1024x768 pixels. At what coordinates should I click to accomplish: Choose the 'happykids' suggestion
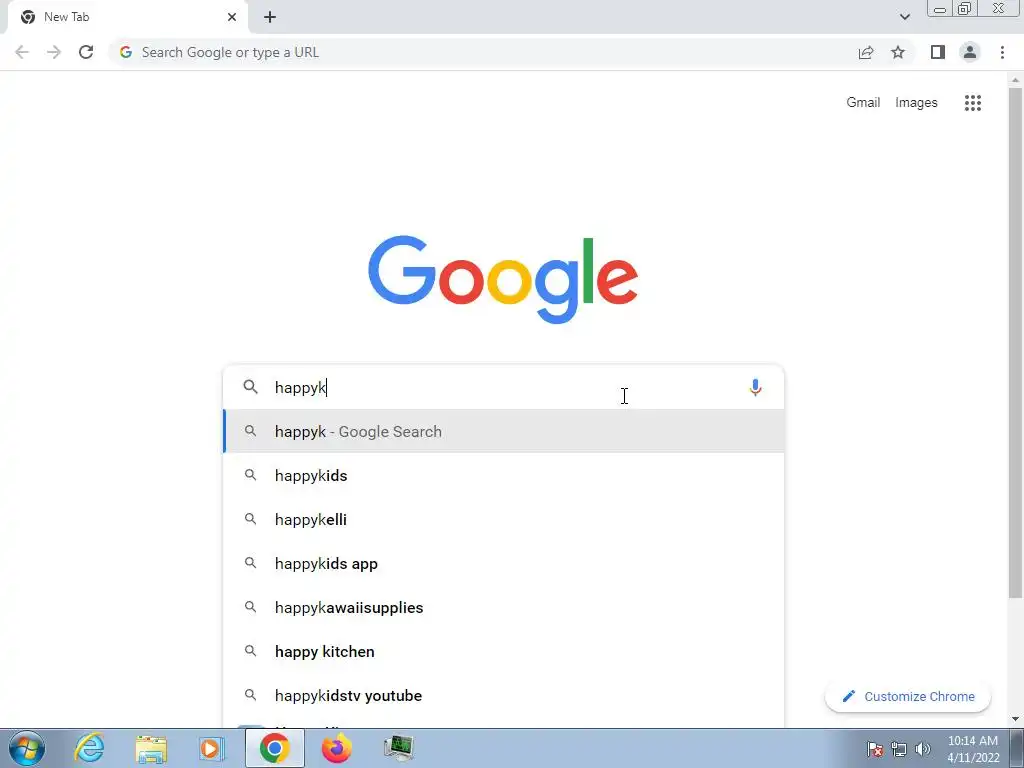504,475
